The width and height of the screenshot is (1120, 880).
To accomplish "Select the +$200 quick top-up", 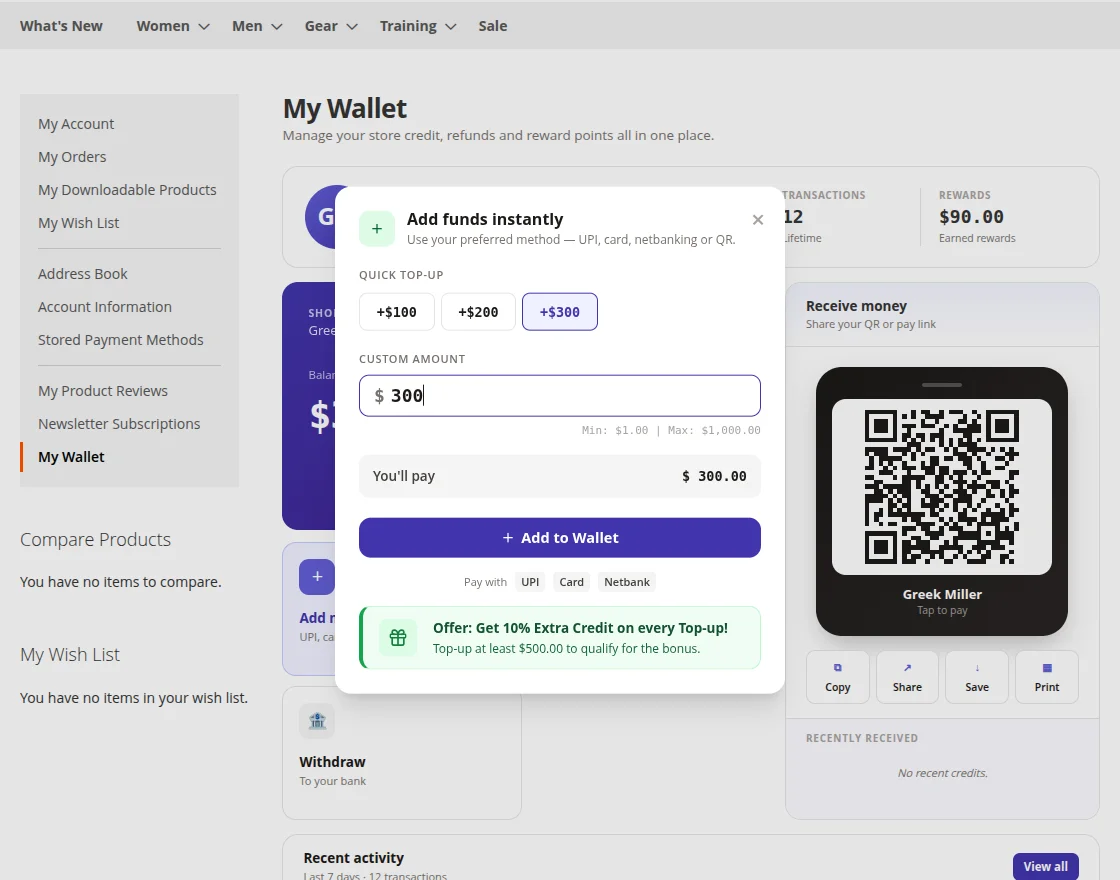I will (478, 311).
